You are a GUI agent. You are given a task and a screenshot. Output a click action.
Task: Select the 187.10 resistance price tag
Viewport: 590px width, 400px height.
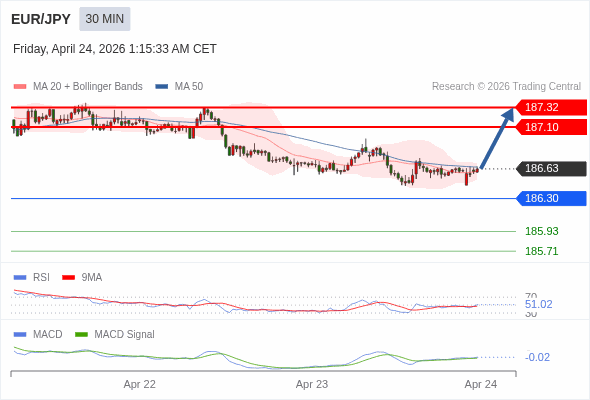[550, 127]
